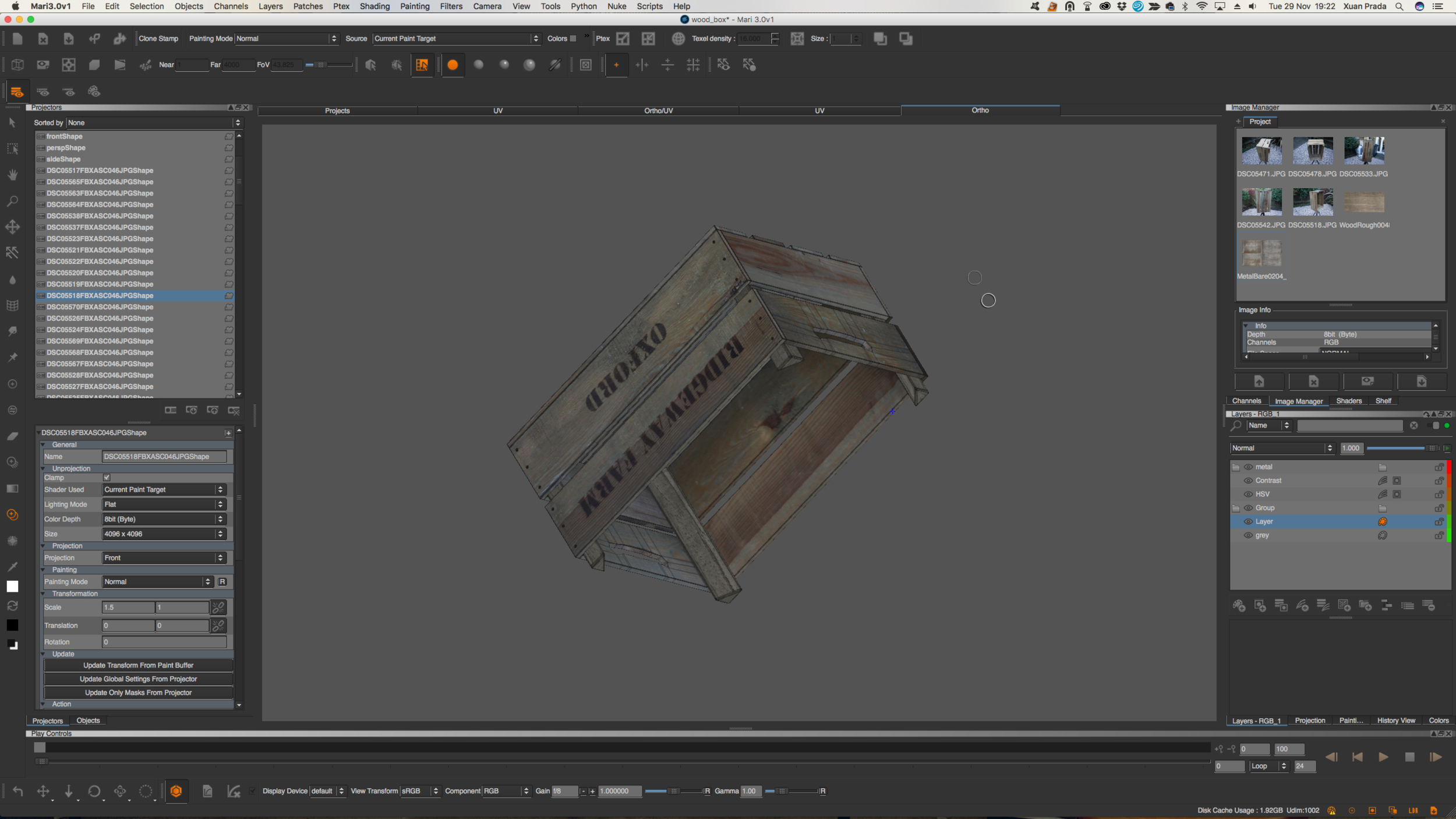The width and height of the screenshot is (1456, 819).
Task: Open the Patches menu
Action: pyautogui.click(x=308, y=6)
